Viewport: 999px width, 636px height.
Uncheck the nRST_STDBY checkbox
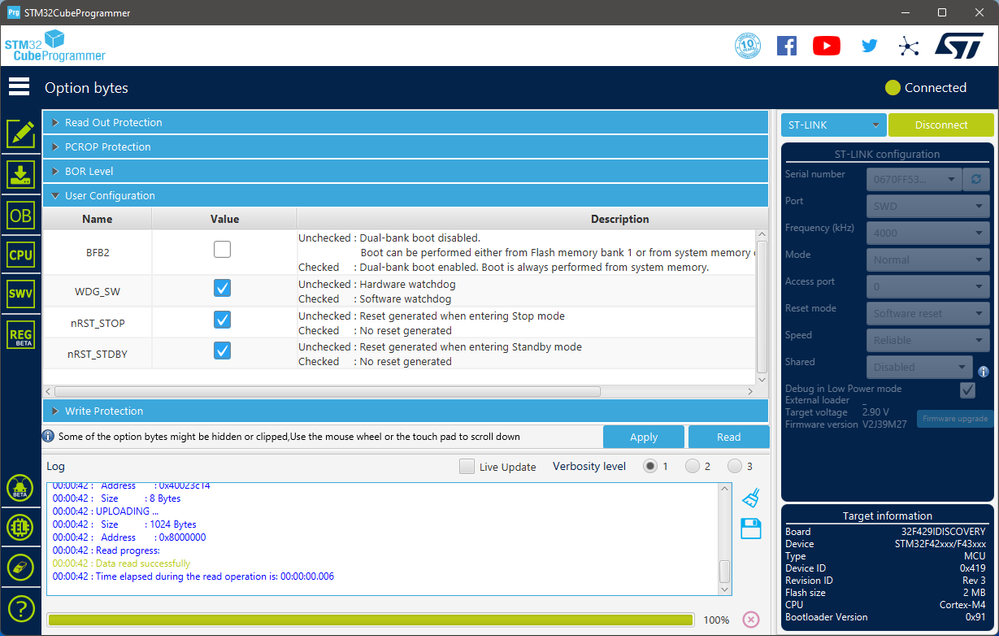pyautogui.click(x=222, y=351)
